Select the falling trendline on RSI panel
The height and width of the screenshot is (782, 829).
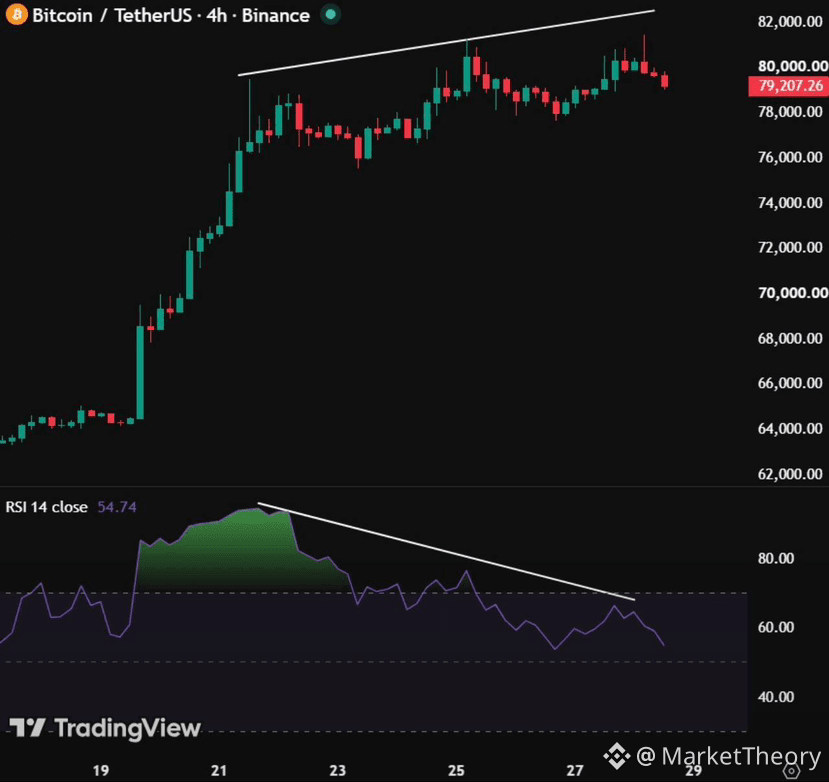pos(446,551)
